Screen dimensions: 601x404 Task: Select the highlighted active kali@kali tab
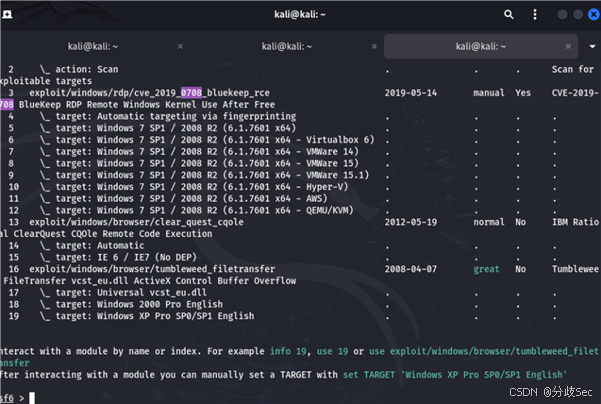(x=481, y=46)
